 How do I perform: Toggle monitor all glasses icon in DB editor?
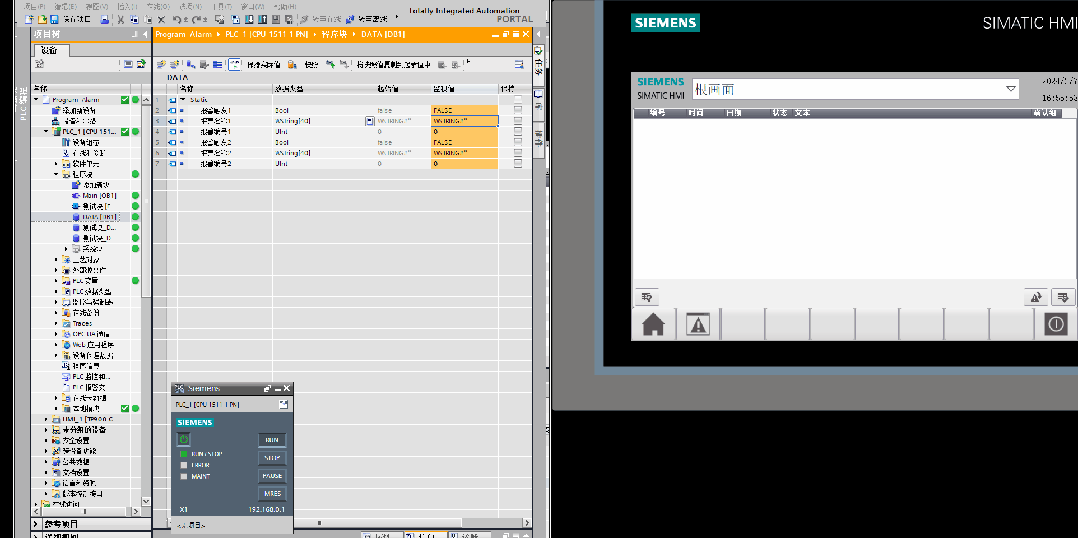click(234, 65)
